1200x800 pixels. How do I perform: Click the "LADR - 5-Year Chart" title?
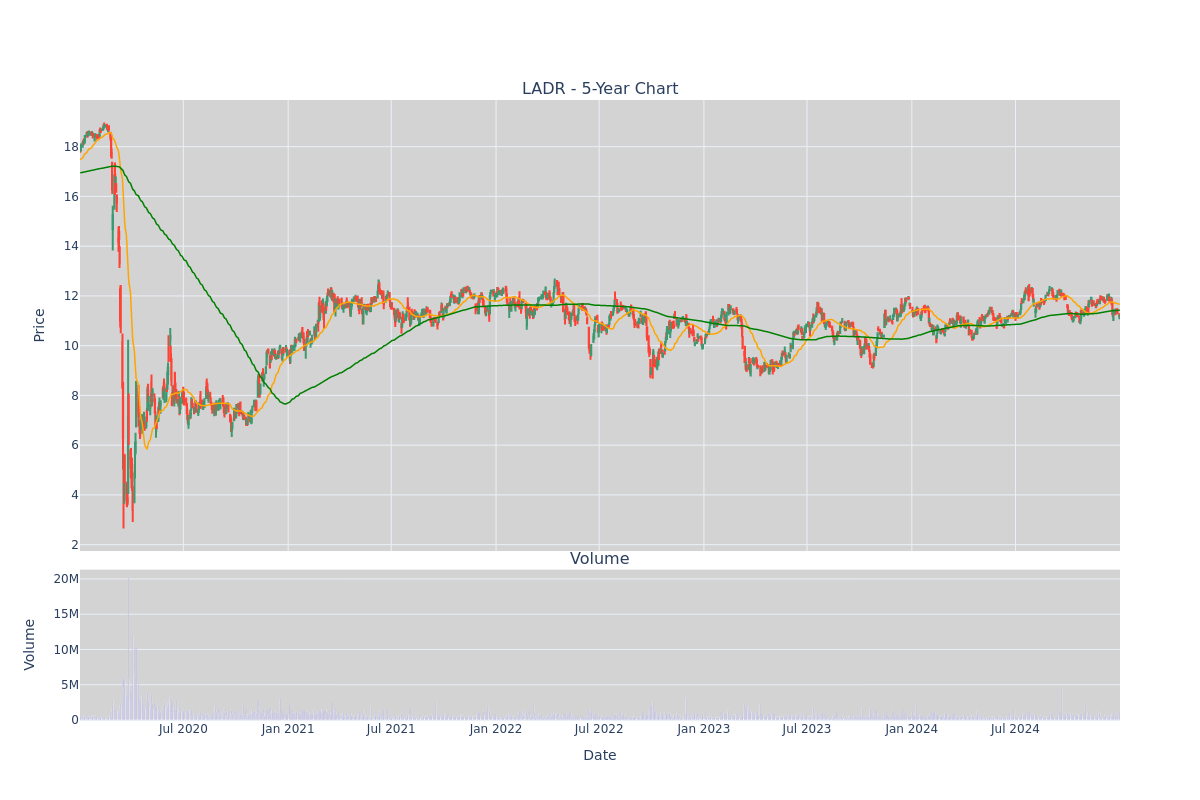point(600,89)
